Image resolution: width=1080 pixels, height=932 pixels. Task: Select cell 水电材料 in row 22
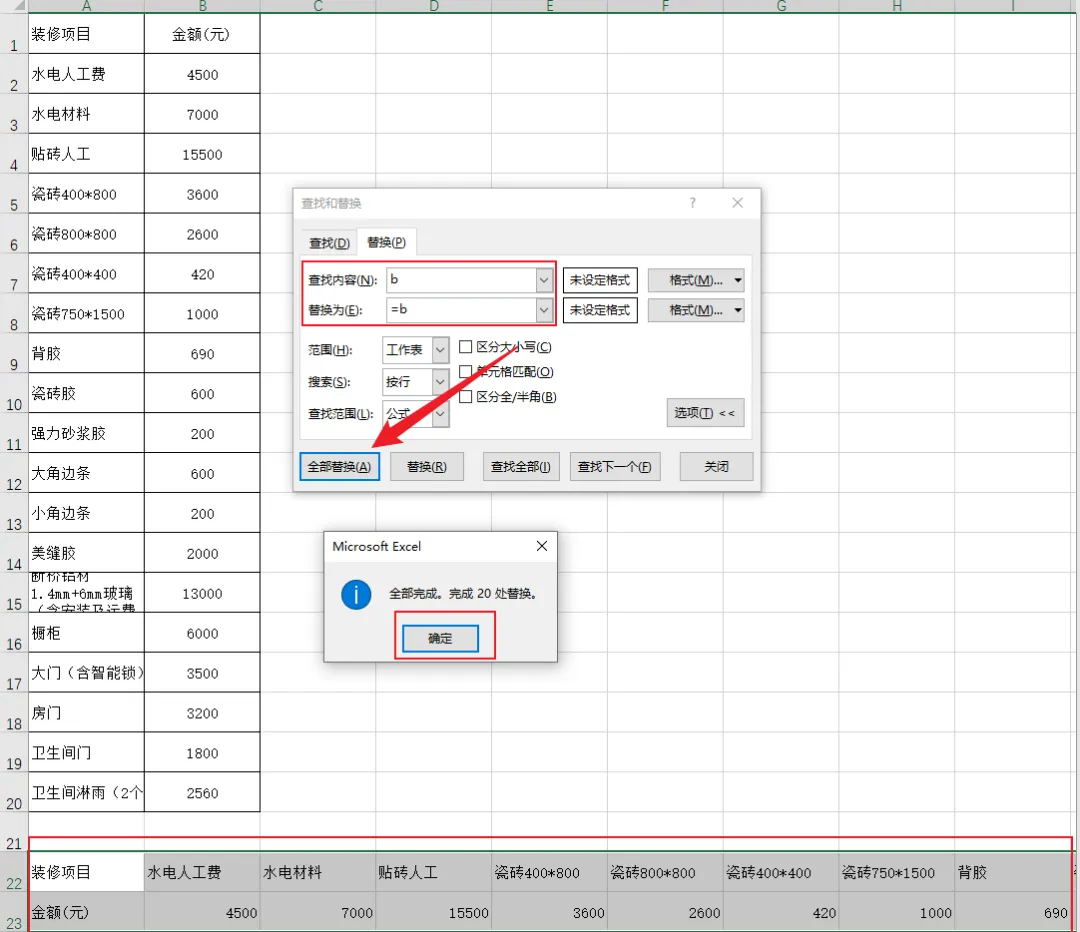(x=318, y=872)
